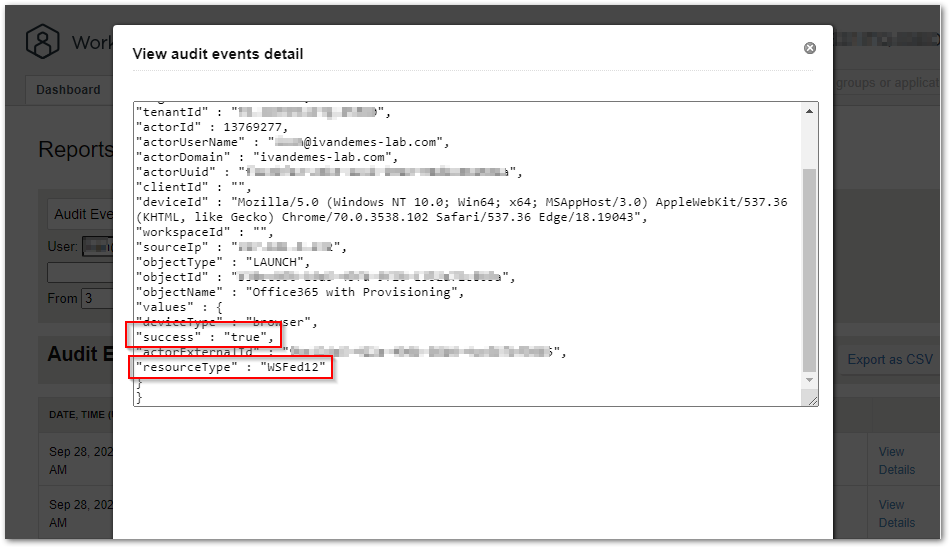Switch to the Dashboard tab
Screen dimensions: 950x548
tap(68, 90)
